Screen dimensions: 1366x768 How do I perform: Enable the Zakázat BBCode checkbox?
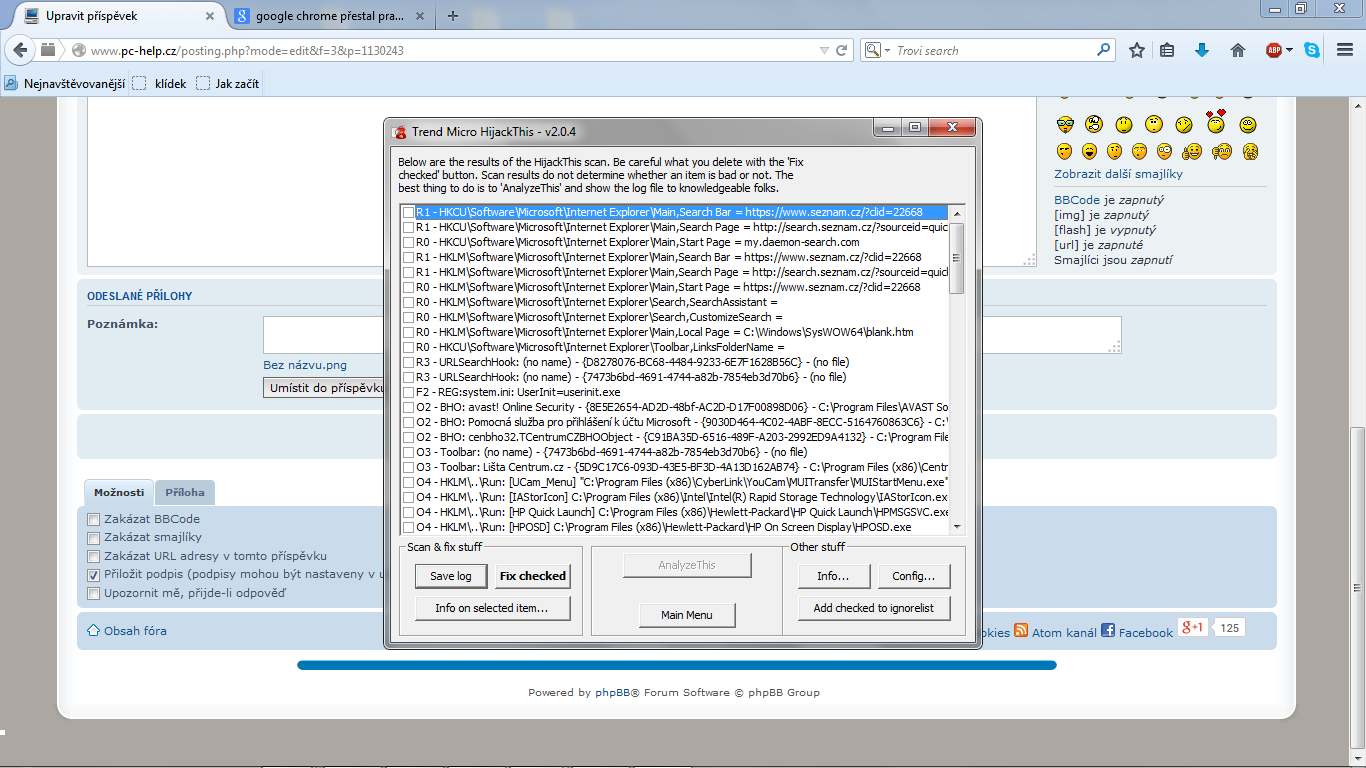pos(94,519)
